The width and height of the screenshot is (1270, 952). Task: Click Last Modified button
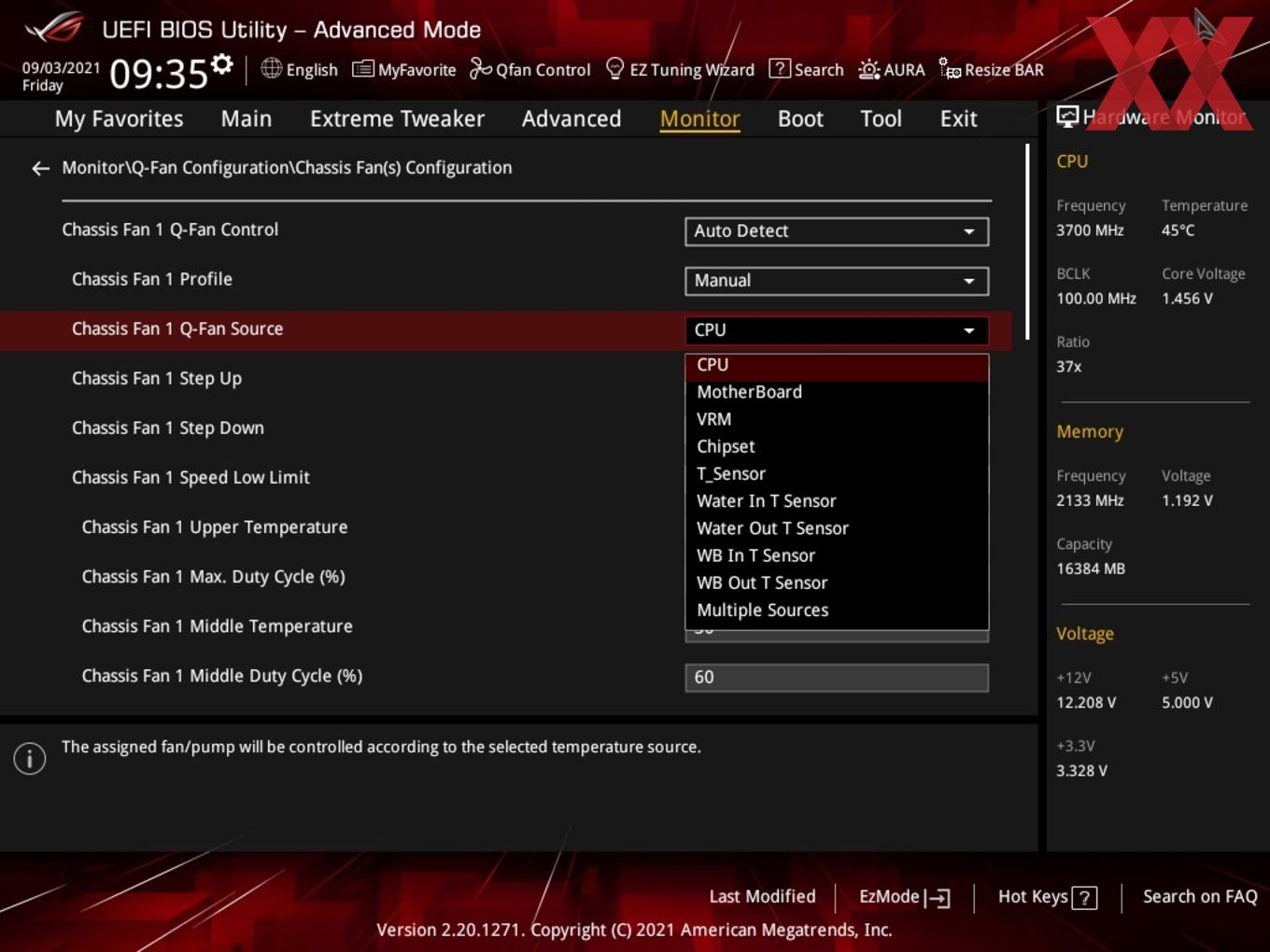[x=762, y=897]
